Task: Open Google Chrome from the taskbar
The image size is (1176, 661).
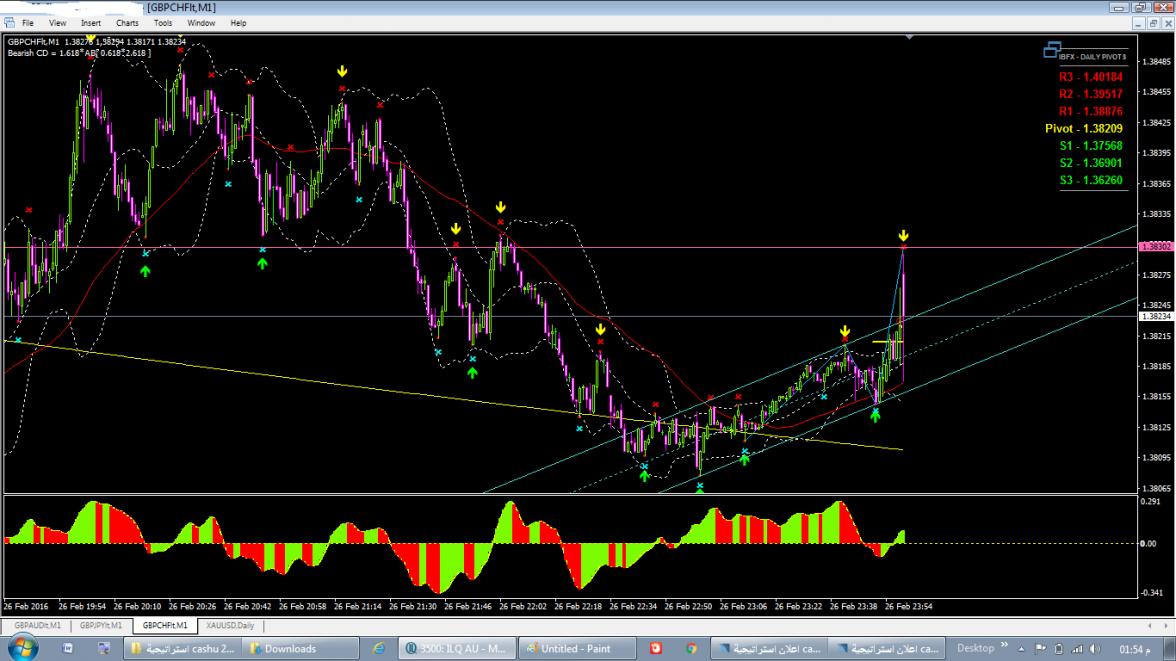Action: pos(691,648)
